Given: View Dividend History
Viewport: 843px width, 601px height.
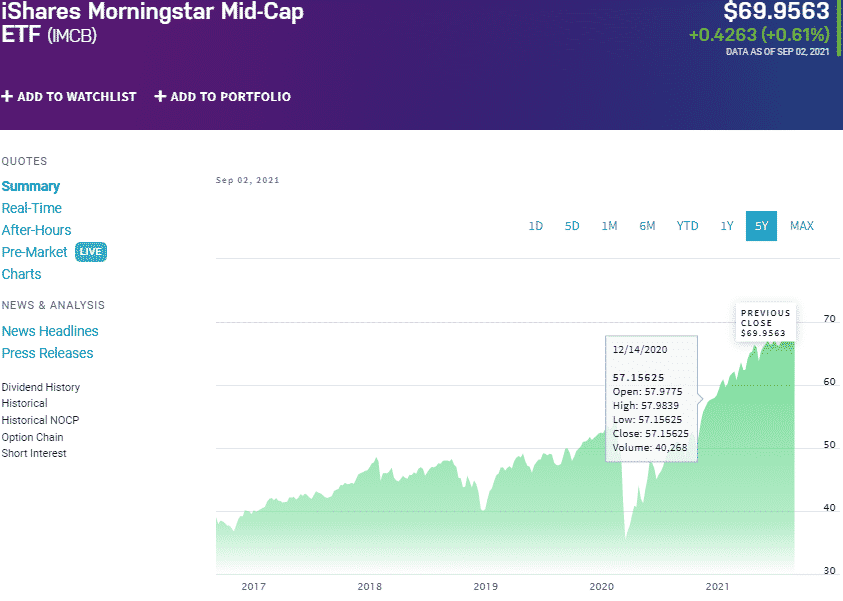Looking at the screenshot, I should click(40, 387).
